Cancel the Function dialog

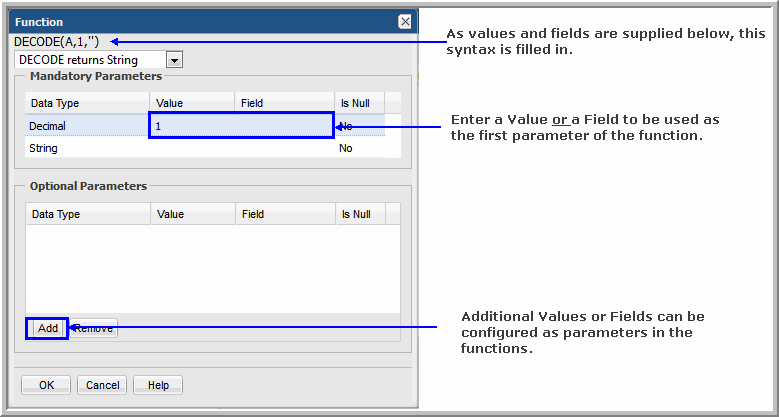tap(103, 385)
